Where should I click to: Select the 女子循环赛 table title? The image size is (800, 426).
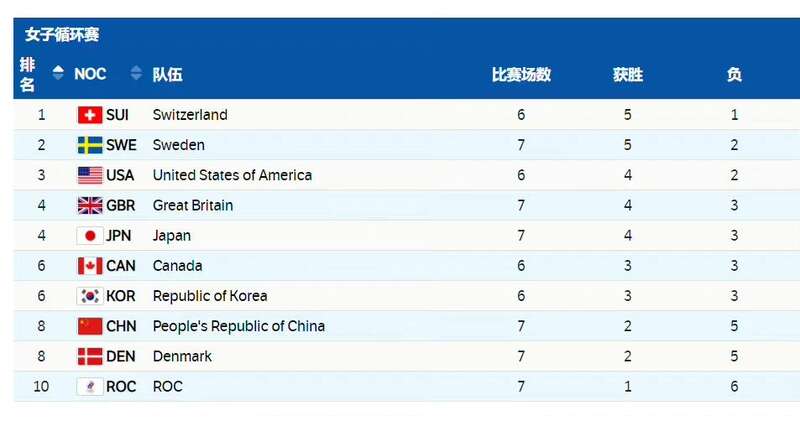click(x=62, y=35)
